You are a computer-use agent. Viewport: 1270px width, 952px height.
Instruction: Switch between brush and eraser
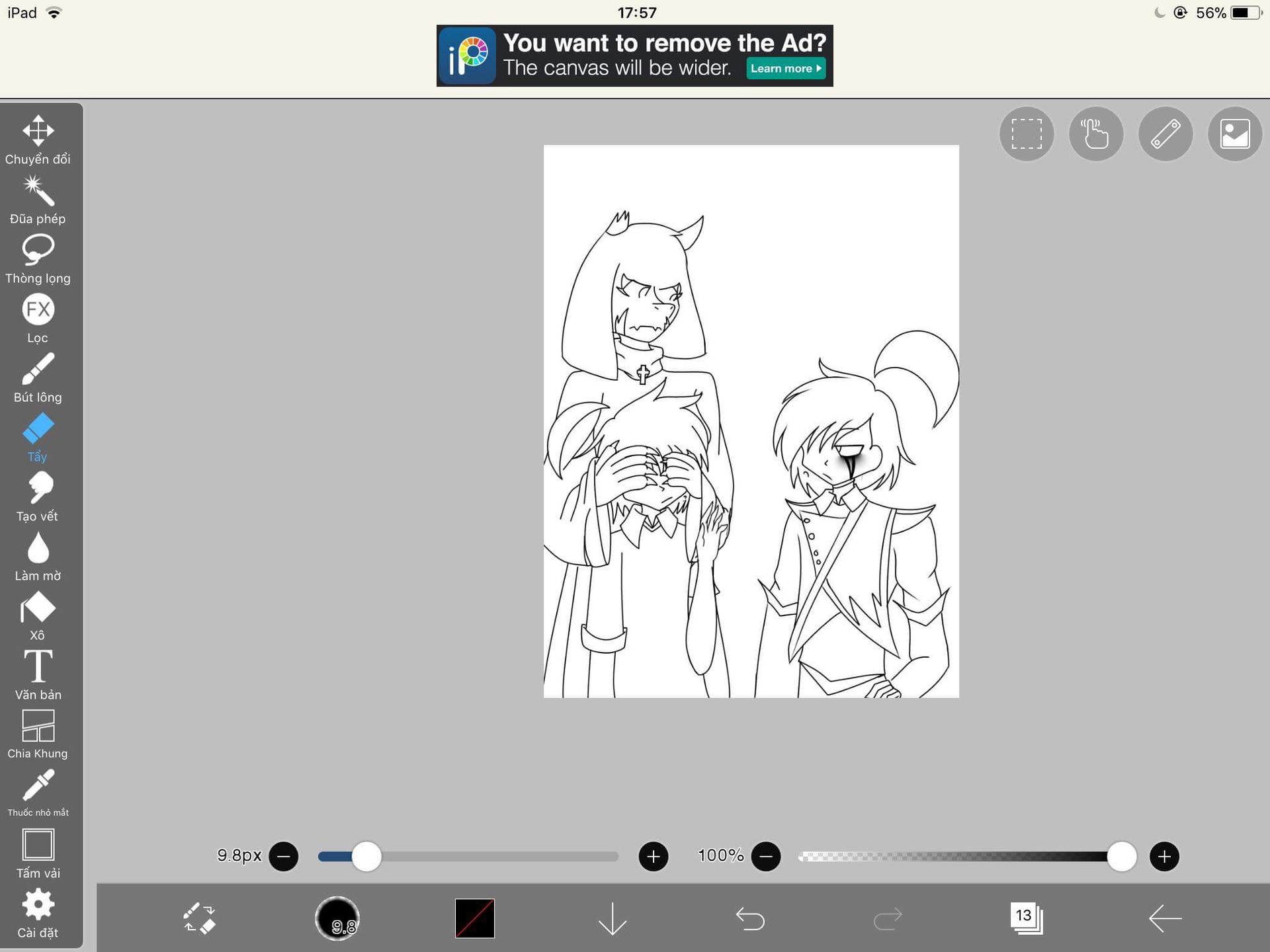pyautogui.click(x=199, y=918)
